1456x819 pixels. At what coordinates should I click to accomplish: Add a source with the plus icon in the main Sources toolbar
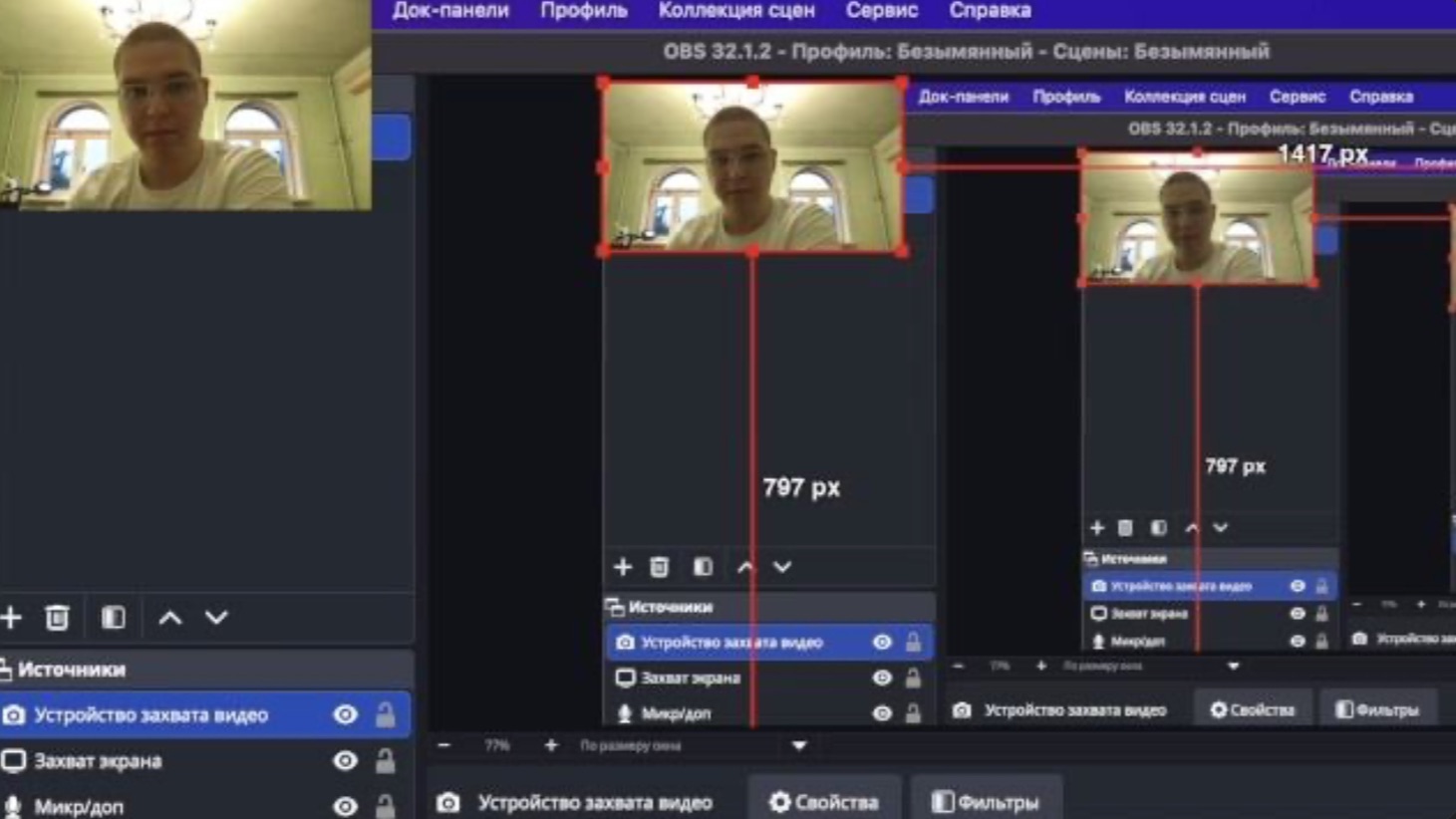[x=11, y=618]
